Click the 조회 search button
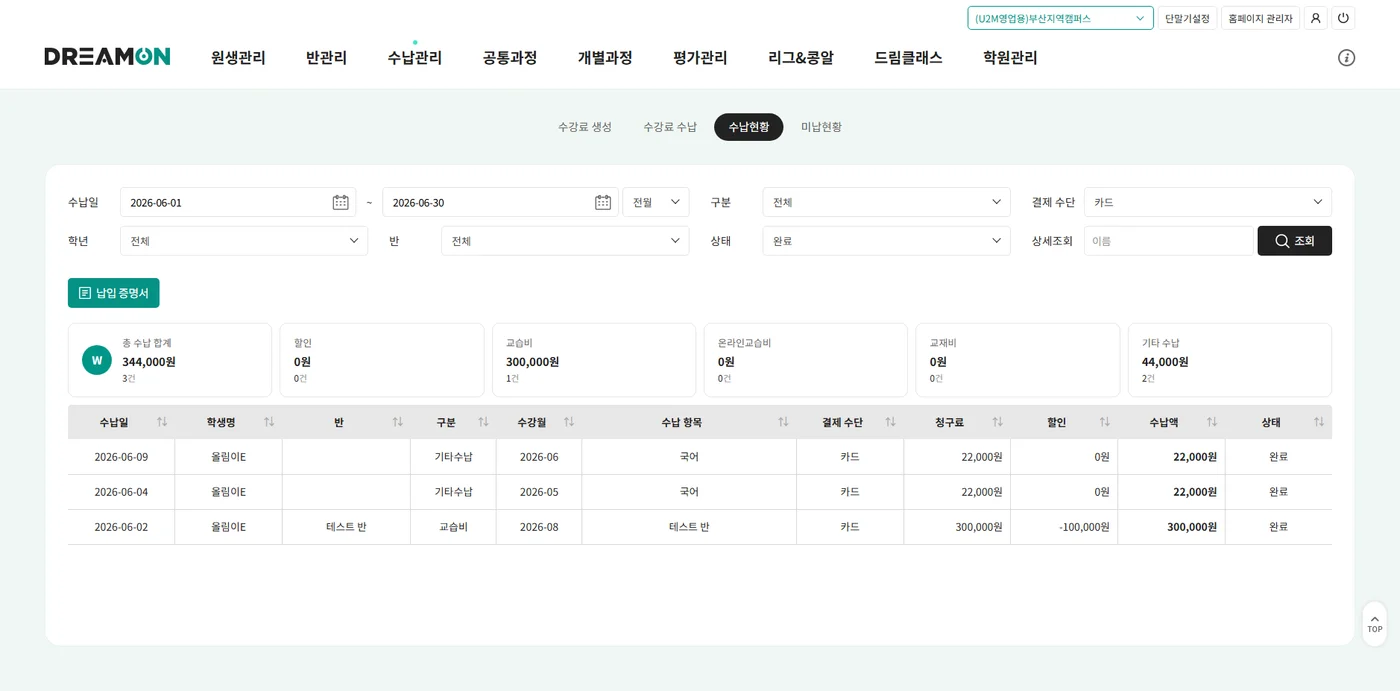The height and width of the screenshot is (691, 1400). (1294, 241)
